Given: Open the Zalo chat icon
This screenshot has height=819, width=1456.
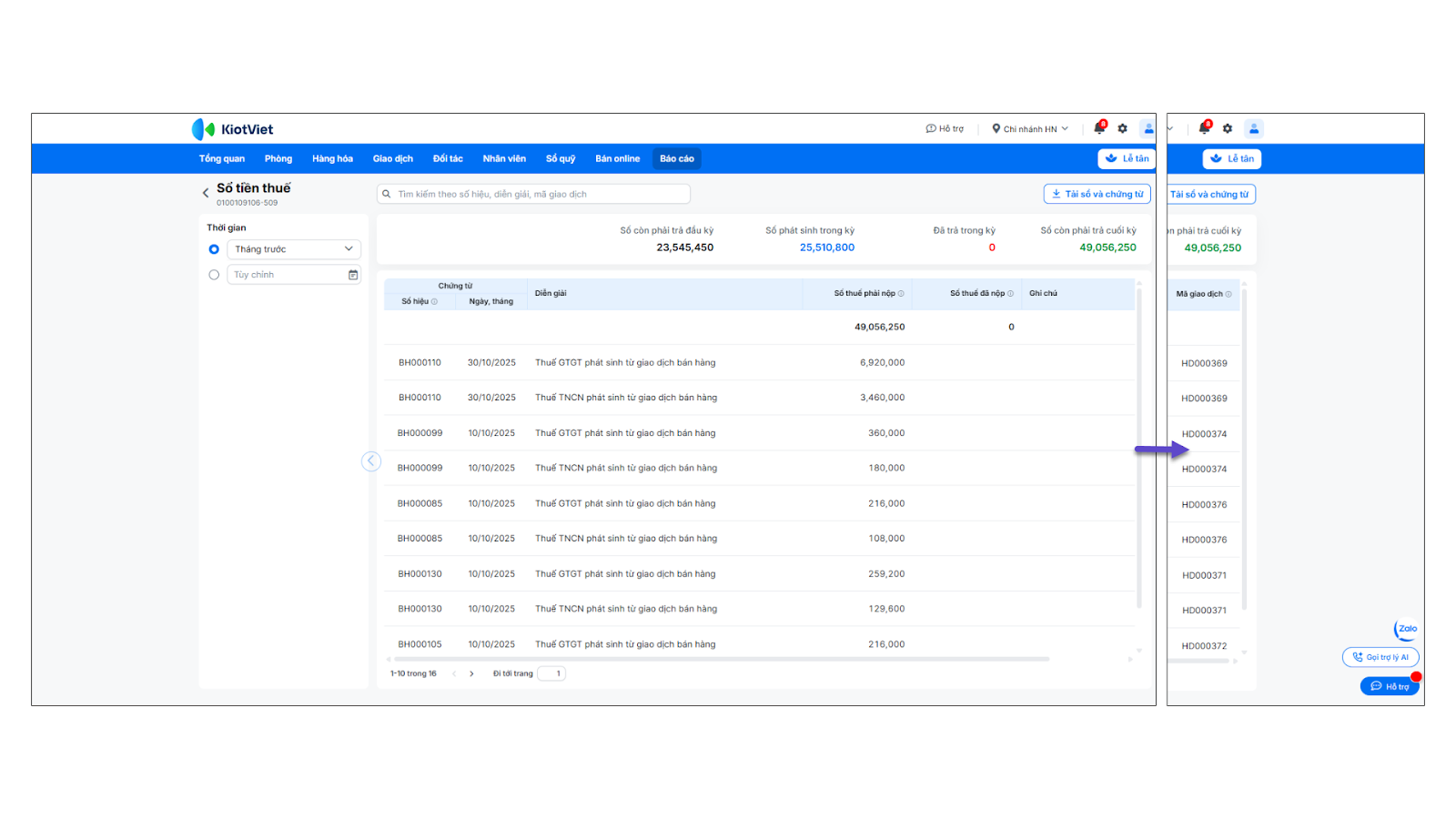Looking at the screenshot, I should pos(1407,629).
